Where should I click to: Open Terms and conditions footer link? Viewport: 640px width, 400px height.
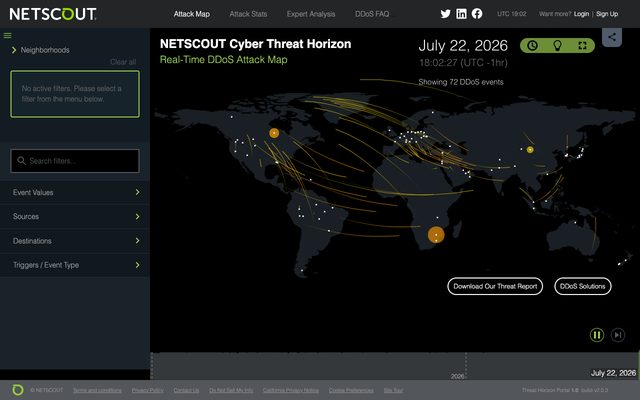pyautogui.click(x=97, y=390)
